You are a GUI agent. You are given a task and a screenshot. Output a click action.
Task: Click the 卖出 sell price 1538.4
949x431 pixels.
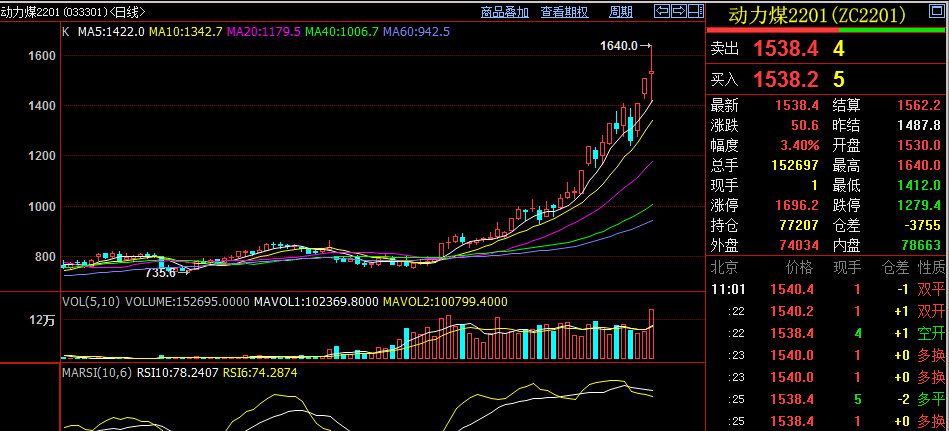(785, 48)
